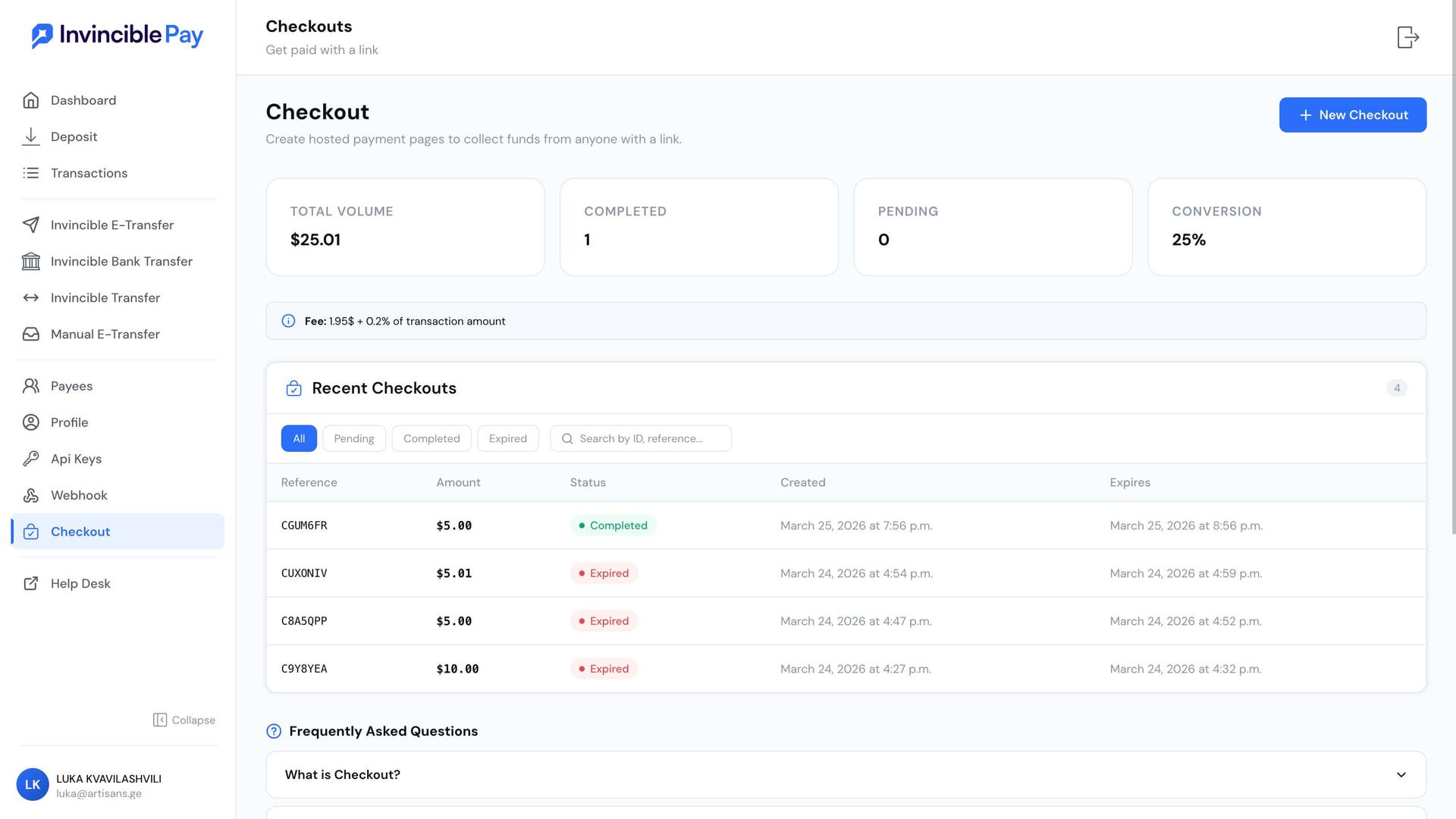Click the LK user avatar
The image size is (1456, 819).
coord(33,785)
